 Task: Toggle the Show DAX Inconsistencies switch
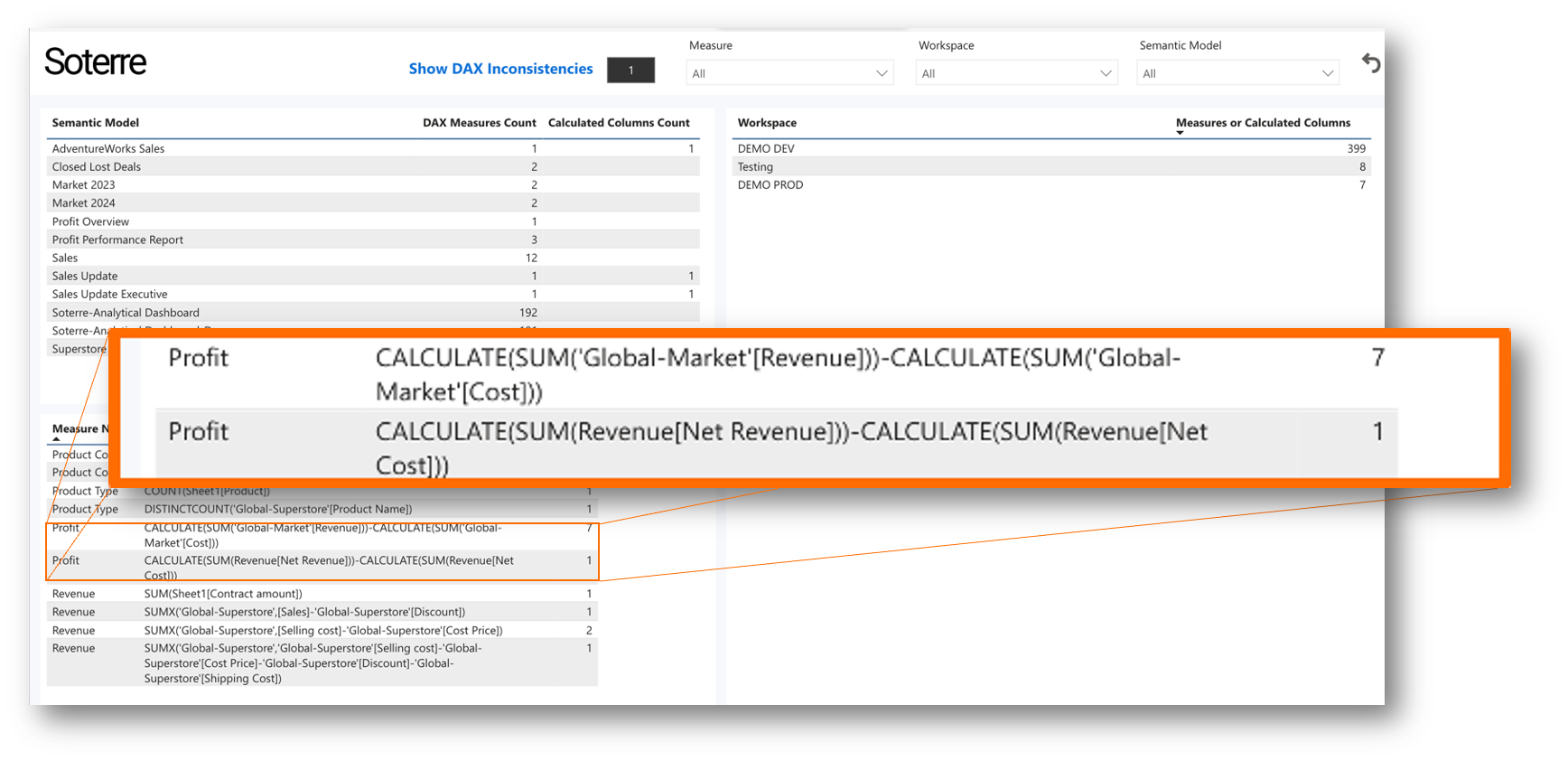pyautogui.click(x=630, y=70)
